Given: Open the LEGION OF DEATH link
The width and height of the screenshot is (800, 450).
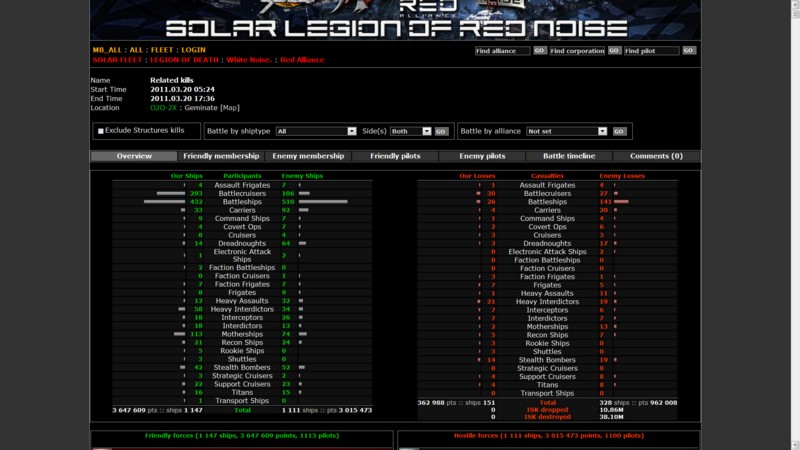Looking at the screenshot, I should [184, 60].
